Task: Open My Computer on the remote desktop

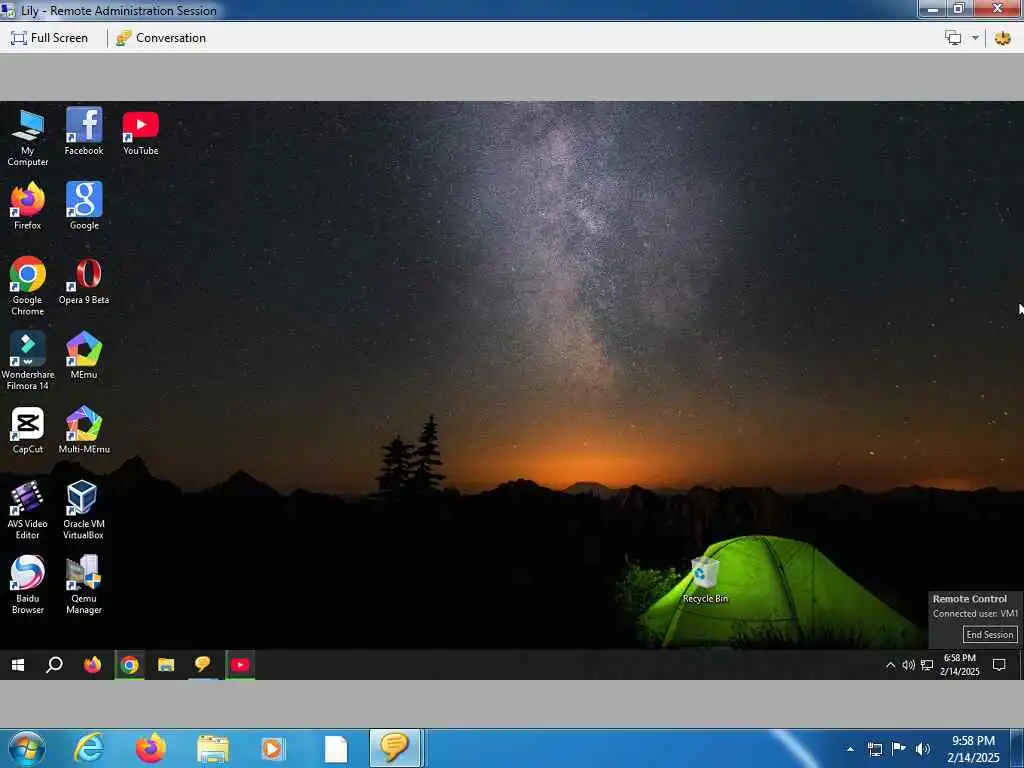Action: [27, 138]
